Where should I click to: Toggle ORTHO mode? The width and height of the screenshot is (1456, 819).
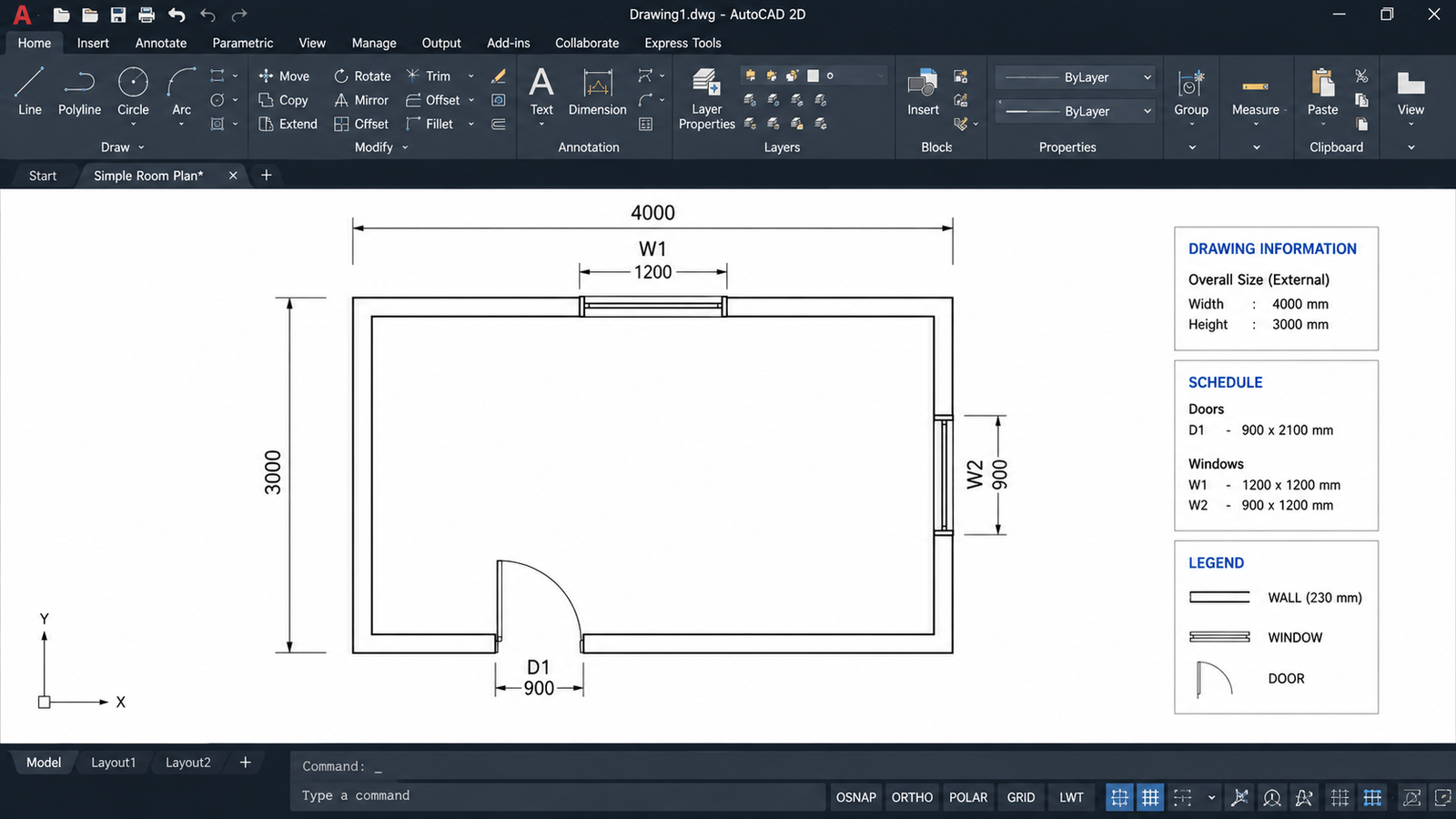(912, 797)
